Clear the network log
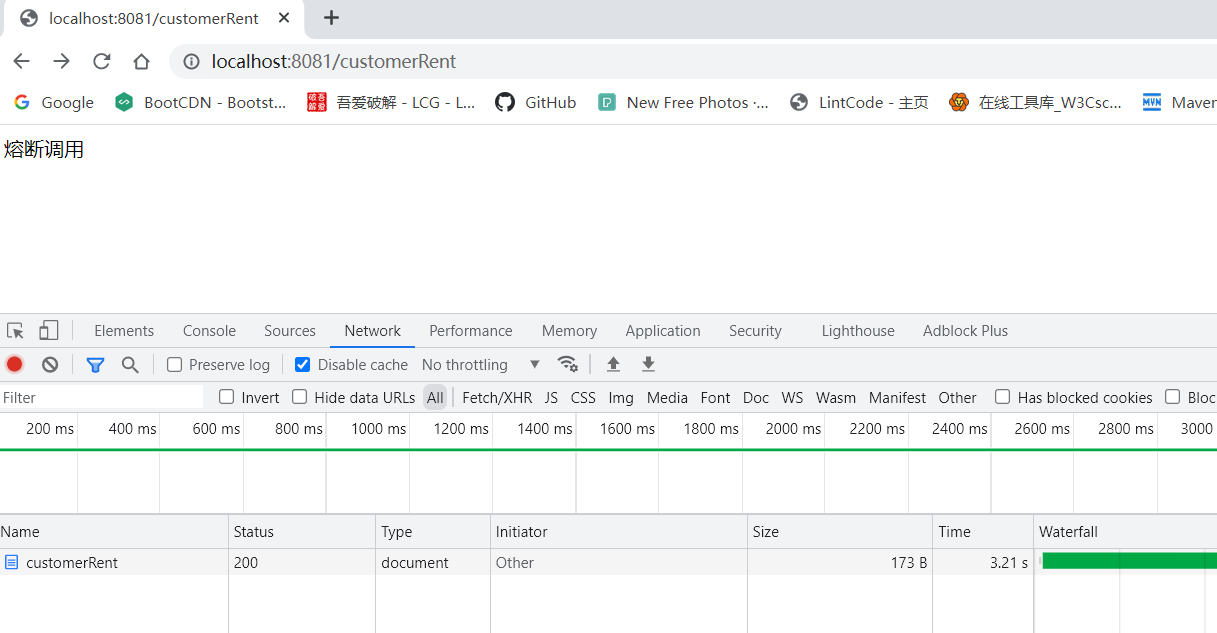1217x633 pixels. click(50, 365)
